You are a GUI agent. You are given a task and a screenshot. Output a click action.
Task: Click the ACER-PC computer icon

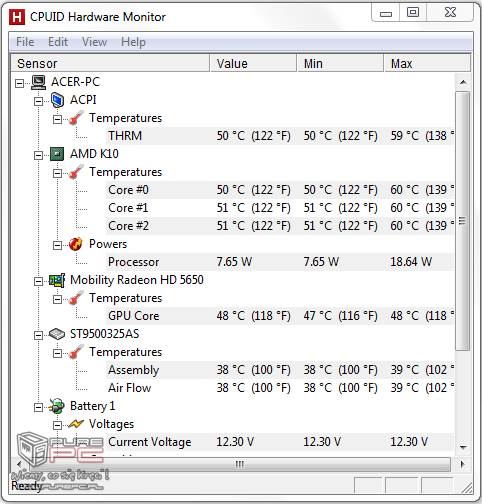pos(39,82)
